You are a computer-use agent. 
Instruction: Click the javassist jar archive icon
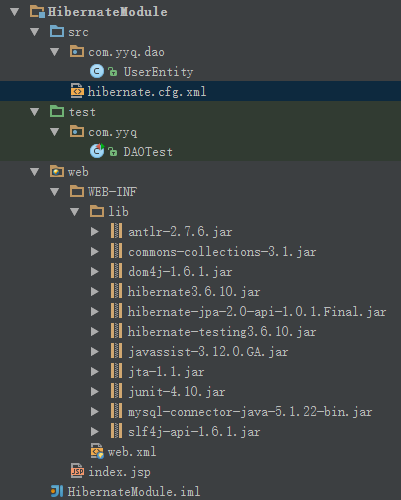point(116,351)
